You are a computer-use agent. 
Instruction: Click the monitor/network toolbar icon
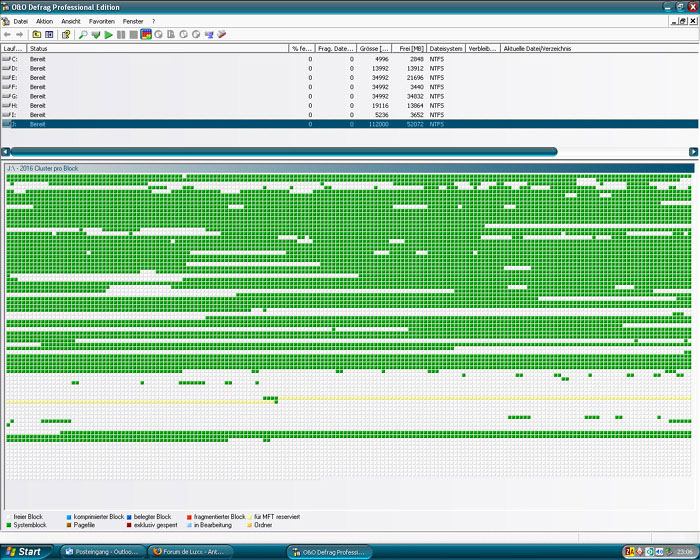coord(208,34)
